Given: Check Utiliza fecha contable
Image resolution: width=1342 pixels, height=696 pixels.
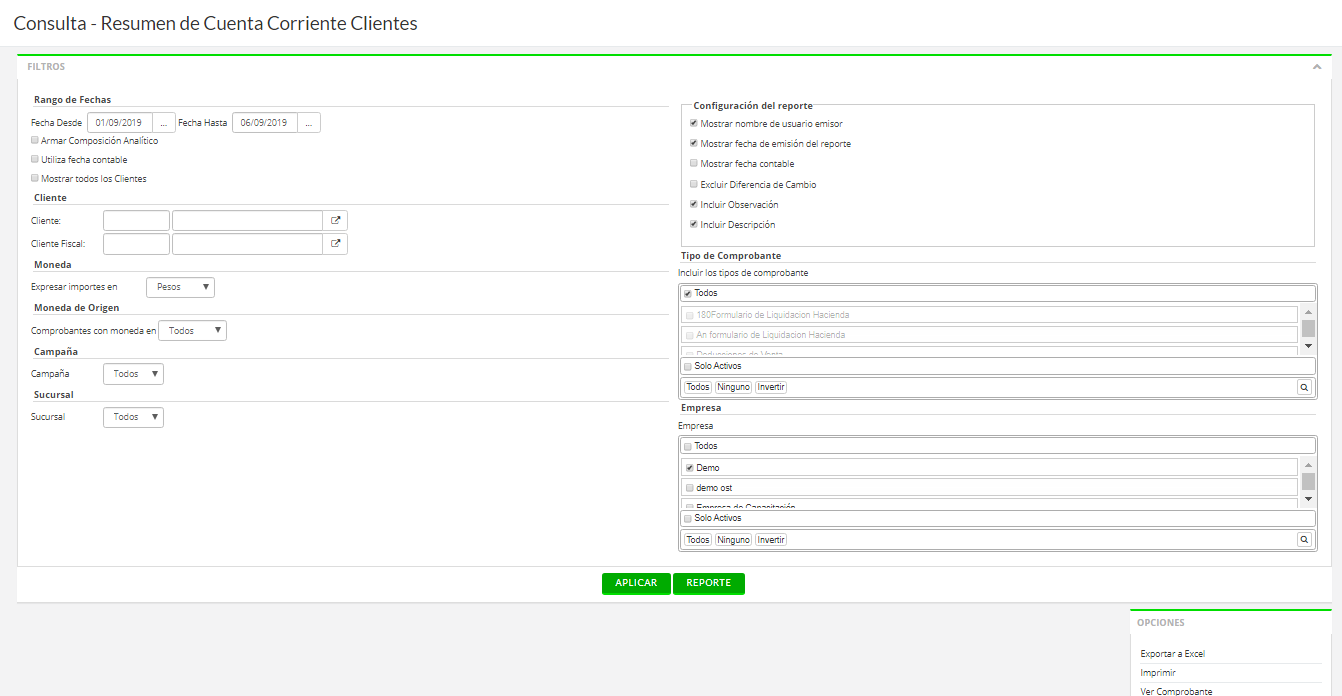Looking at the screenshot, I should pos(35,159).
